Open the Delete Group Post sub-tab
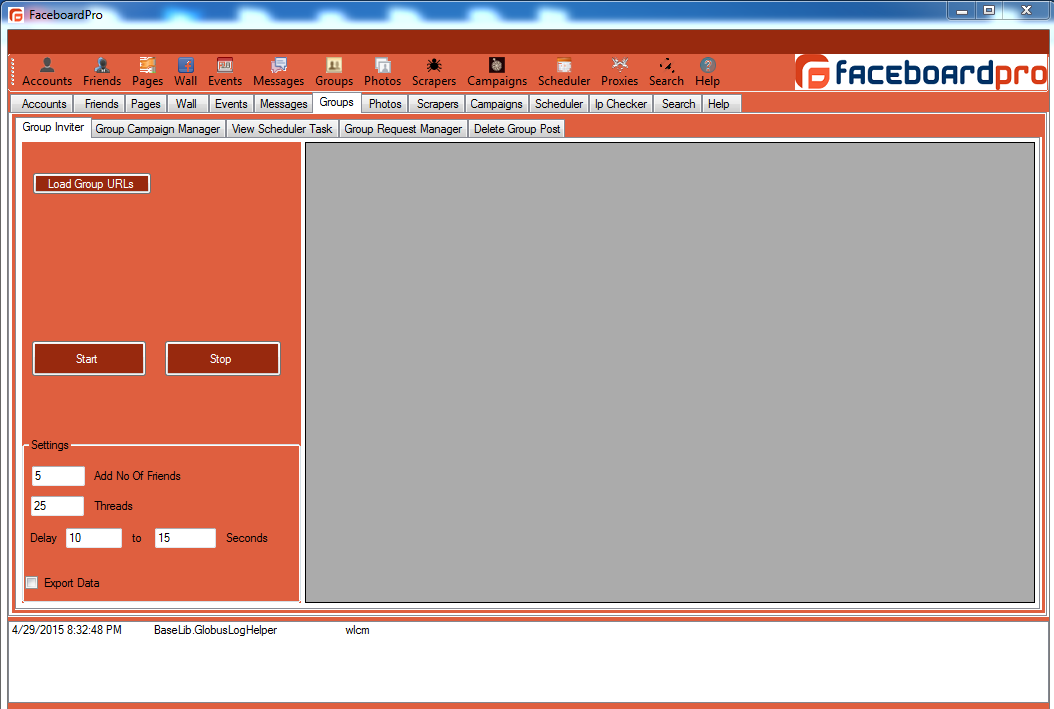Image resolution: width=1054 pixels, height=709 pixels. tap(517, 128)
